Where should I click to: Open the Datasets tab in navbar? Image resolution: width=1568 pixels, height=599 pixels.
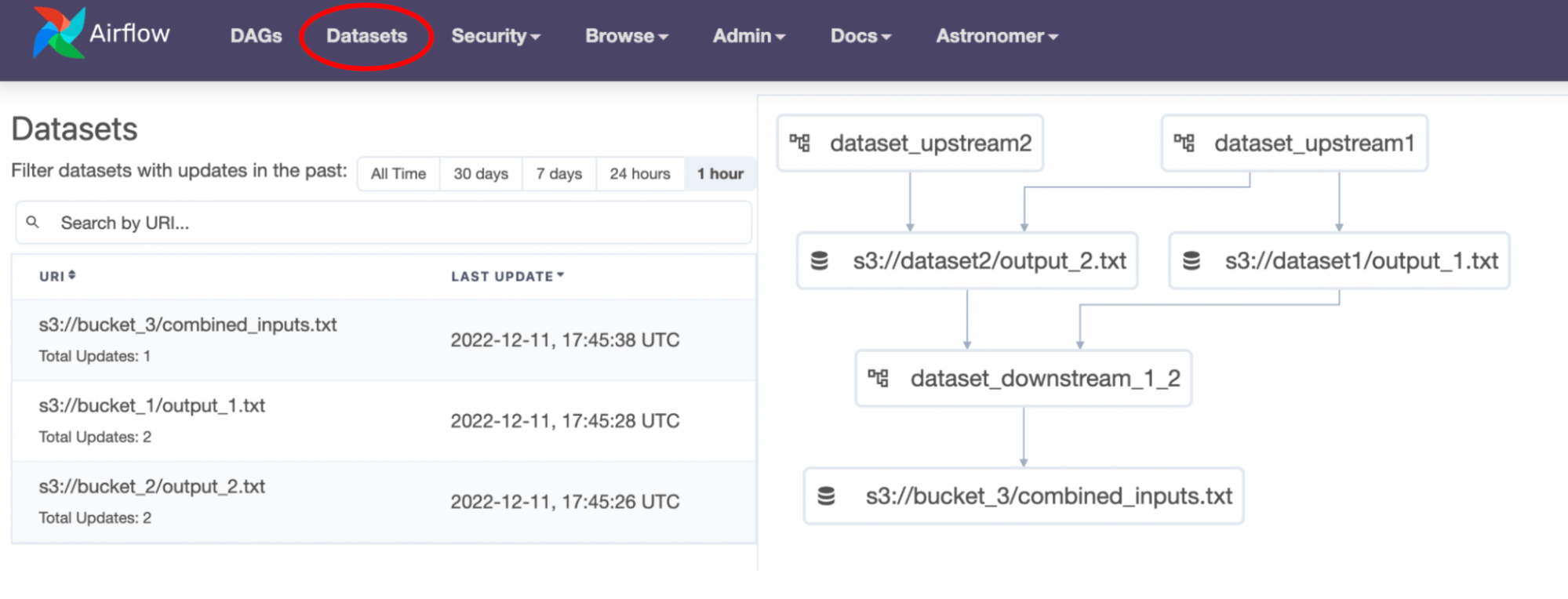366,36
